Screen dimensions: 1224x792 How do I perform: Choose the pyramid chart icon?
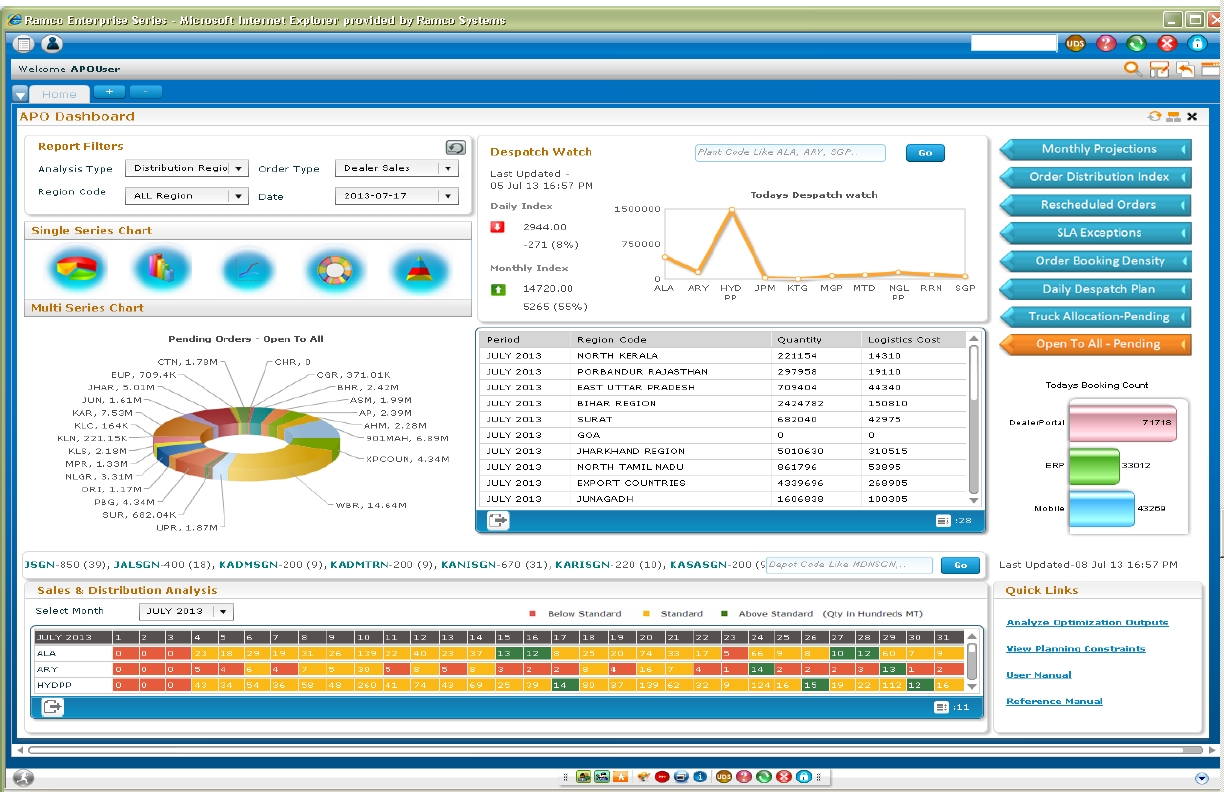click(419, 269)
